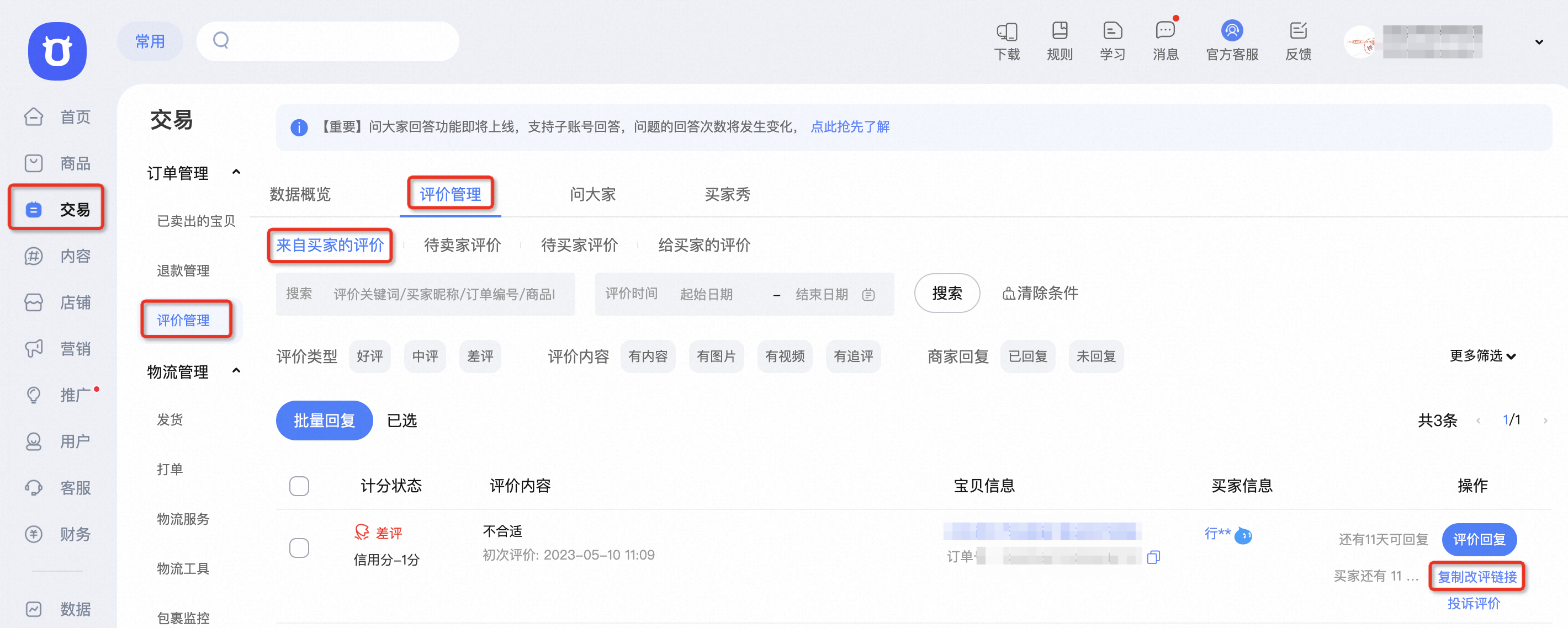Click the user avatar picture

pyautogui.click(x=1360, y=42)
